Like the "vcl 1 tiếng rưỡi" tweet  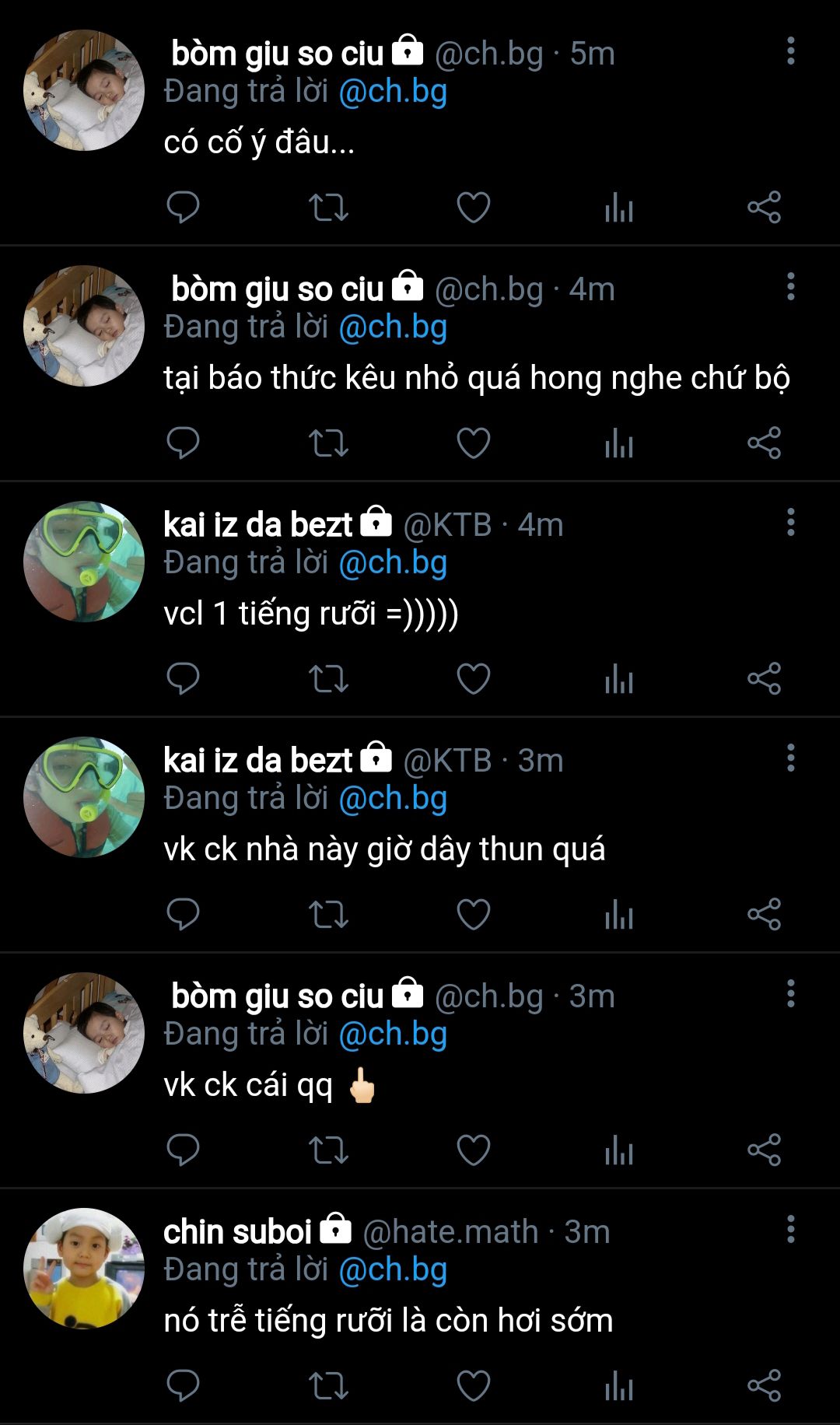click(x=473, y=678)
